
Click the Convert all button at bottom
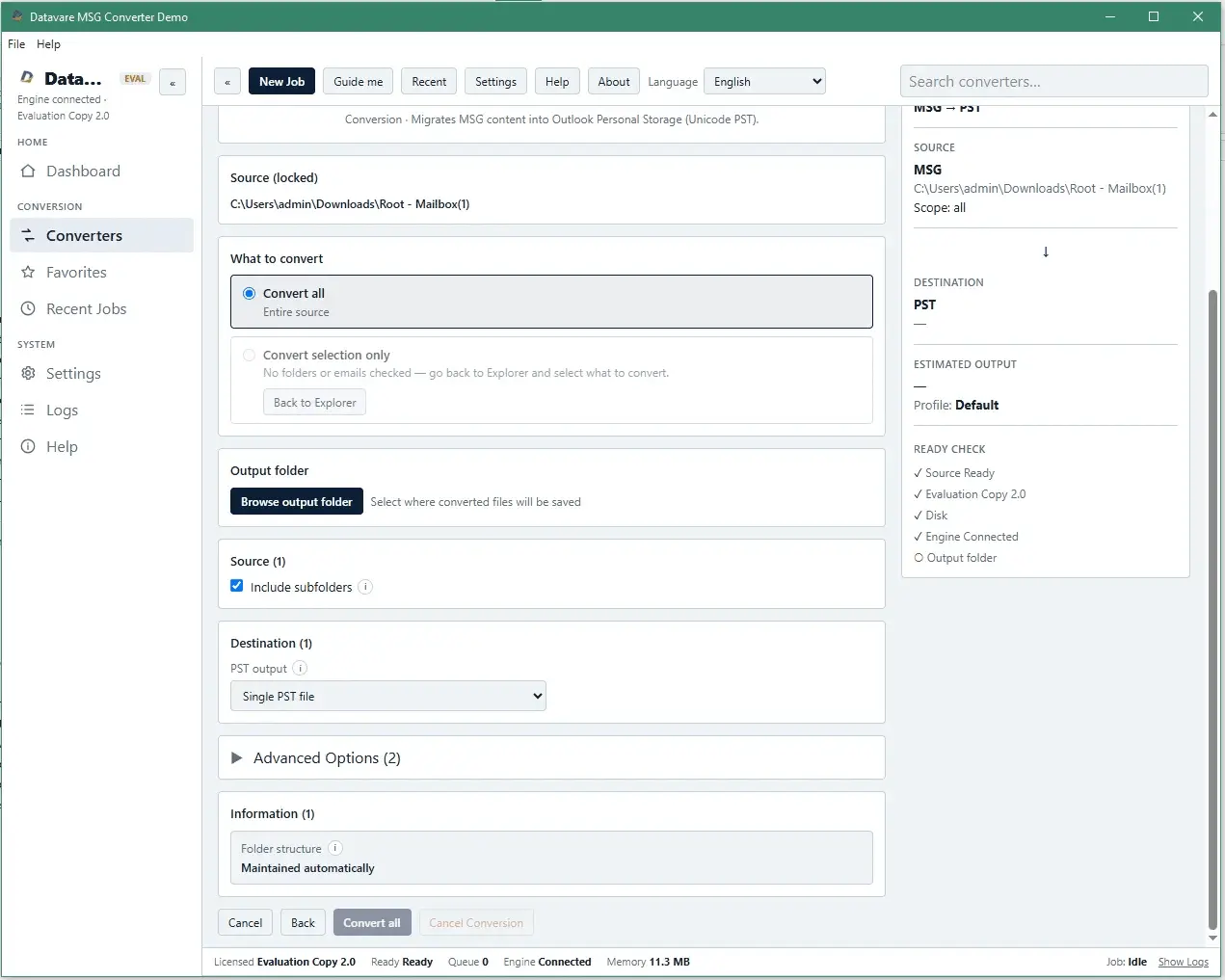372,922
